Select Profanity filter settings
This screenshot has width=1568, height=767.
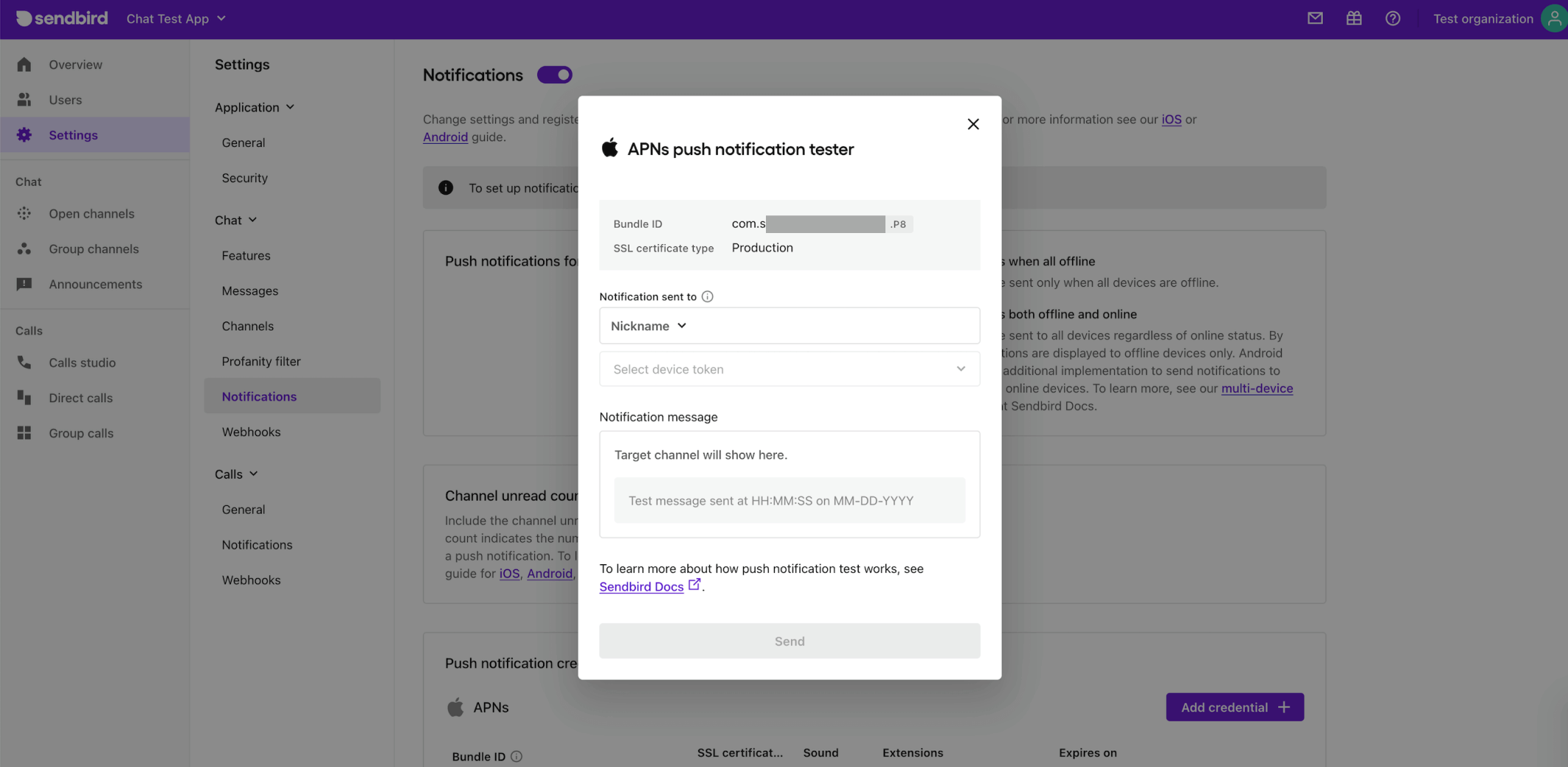(261, 361)
